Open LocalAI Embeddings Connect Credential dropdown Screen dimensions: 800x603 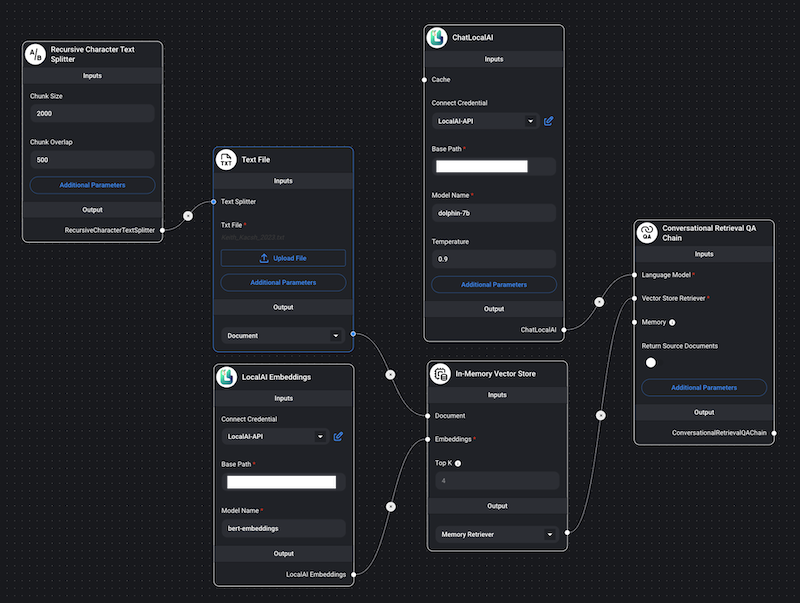pos(275,437)
